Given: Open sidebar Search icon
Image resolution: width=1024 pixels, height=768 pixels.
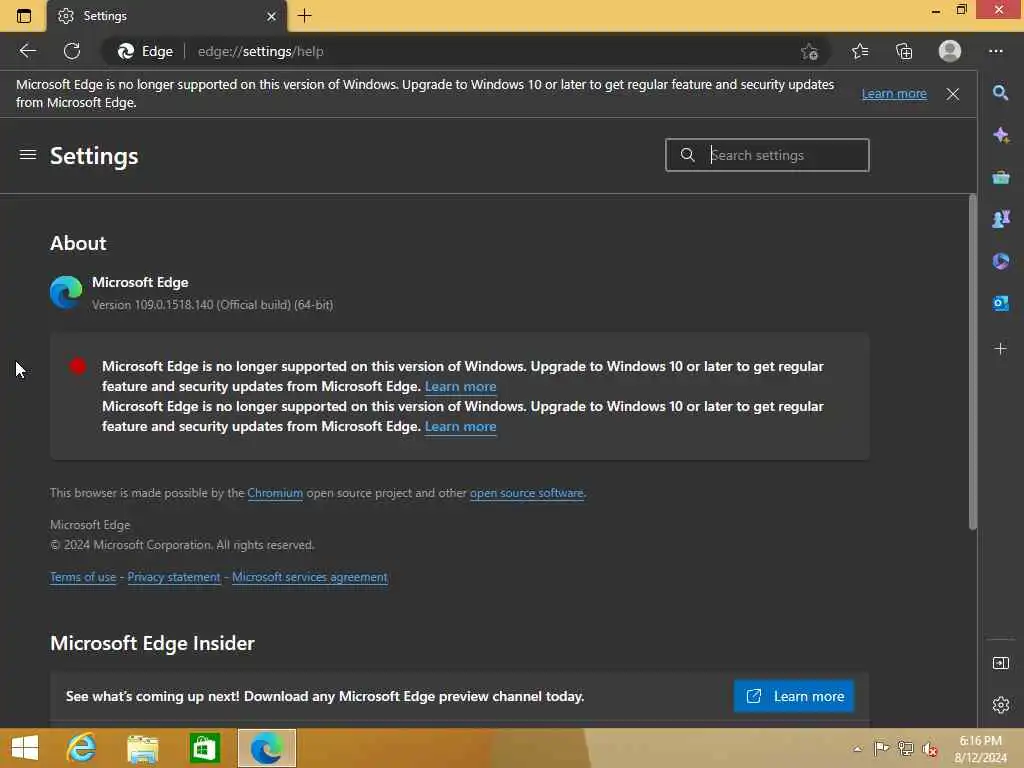Looking at the screenshot, I should pyautogui.click(x=1000, y=93).
